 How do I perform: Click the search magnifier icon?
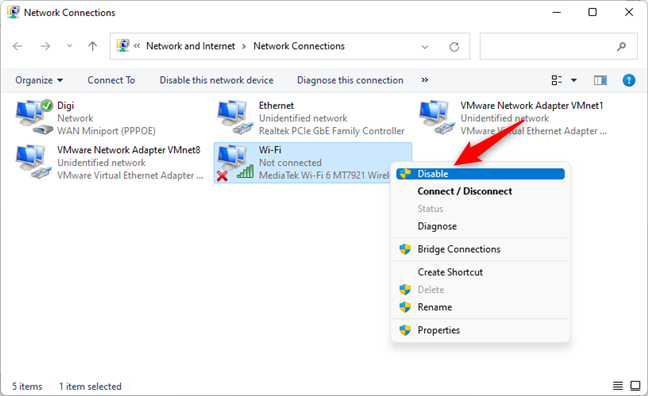tap(621, 47)
